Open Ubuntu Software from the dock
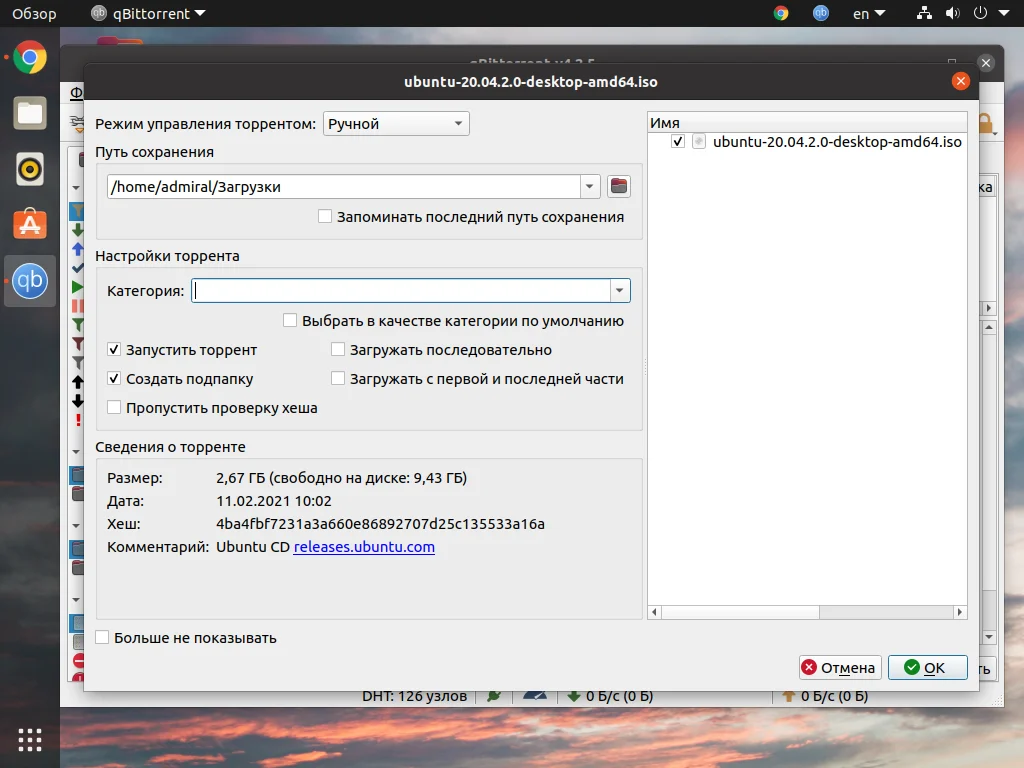 29,225
